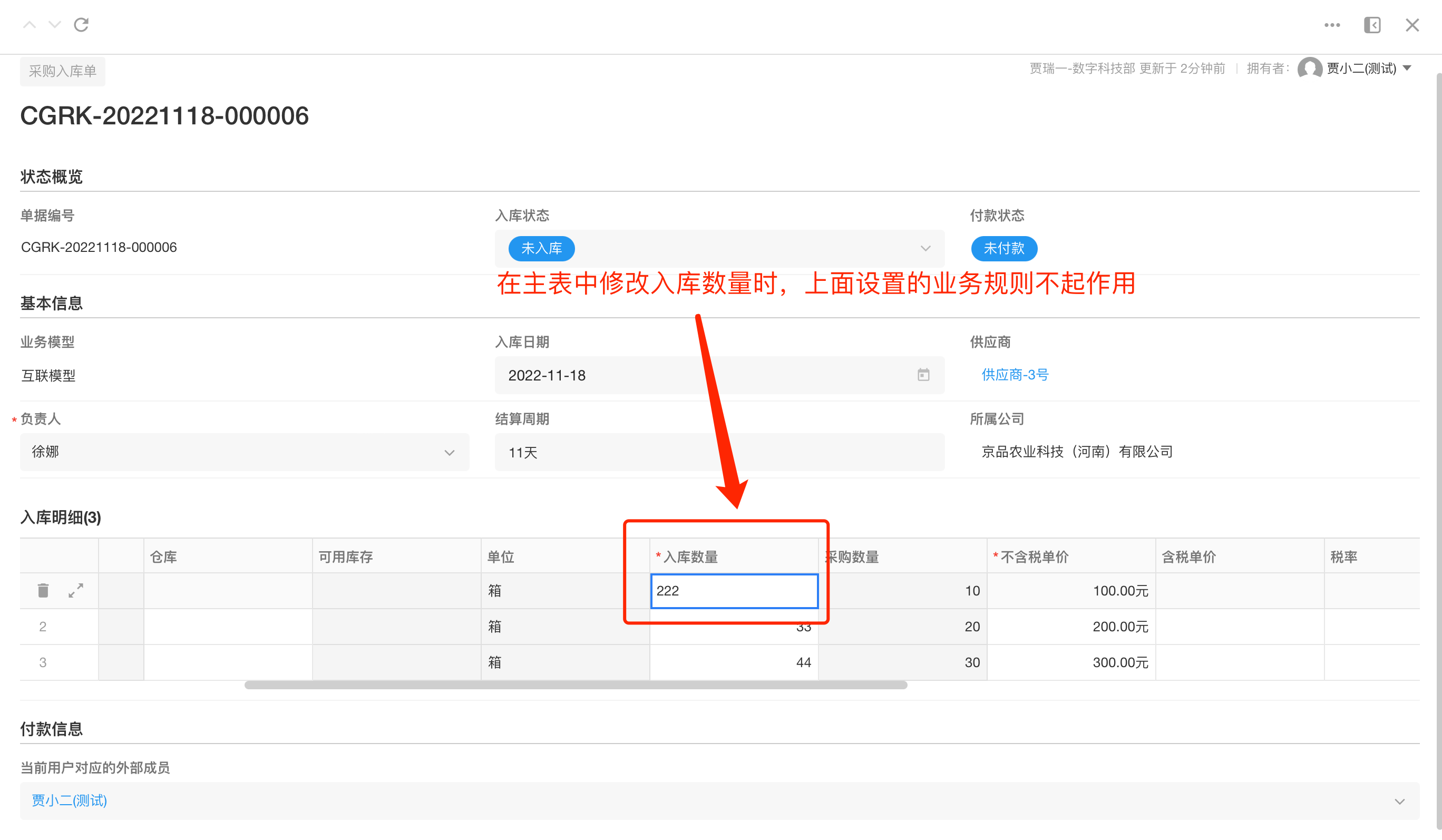The width and height of the screenshot is (1442, 840).
Task: Navigate to the previous record
Action: tap(29, 25)
